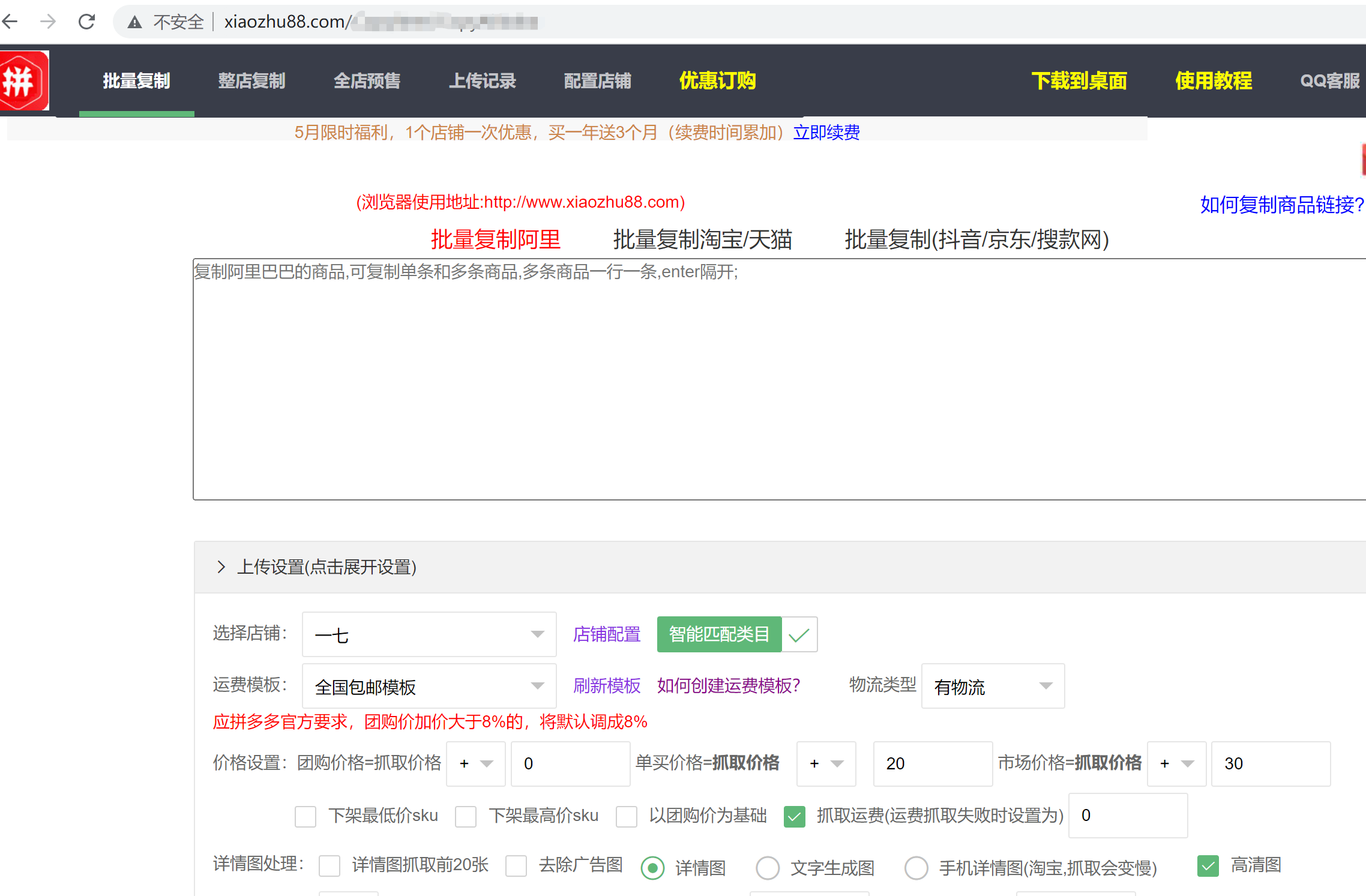Click the green checkmark beside 智能匹配类目
1366x896 pixels.
(799, 635)
